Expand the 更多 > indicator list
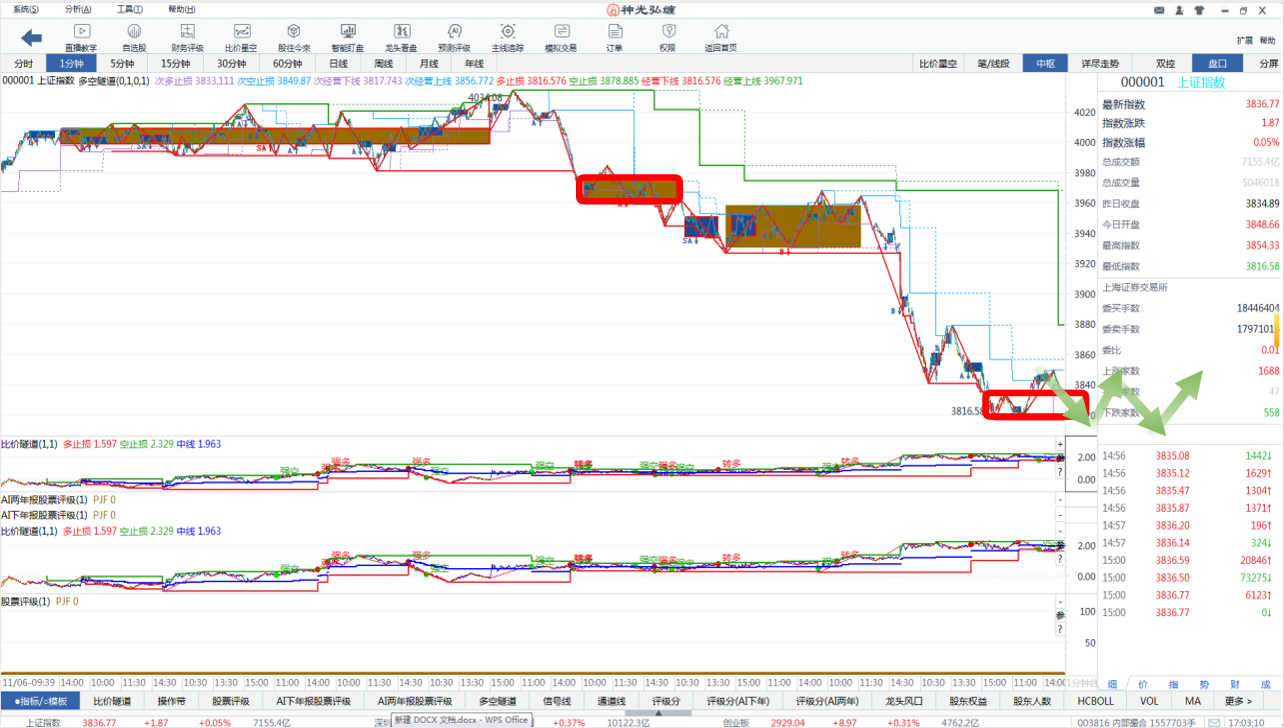Viewport: 1284px width, 728px height. tap(1238, 701)
